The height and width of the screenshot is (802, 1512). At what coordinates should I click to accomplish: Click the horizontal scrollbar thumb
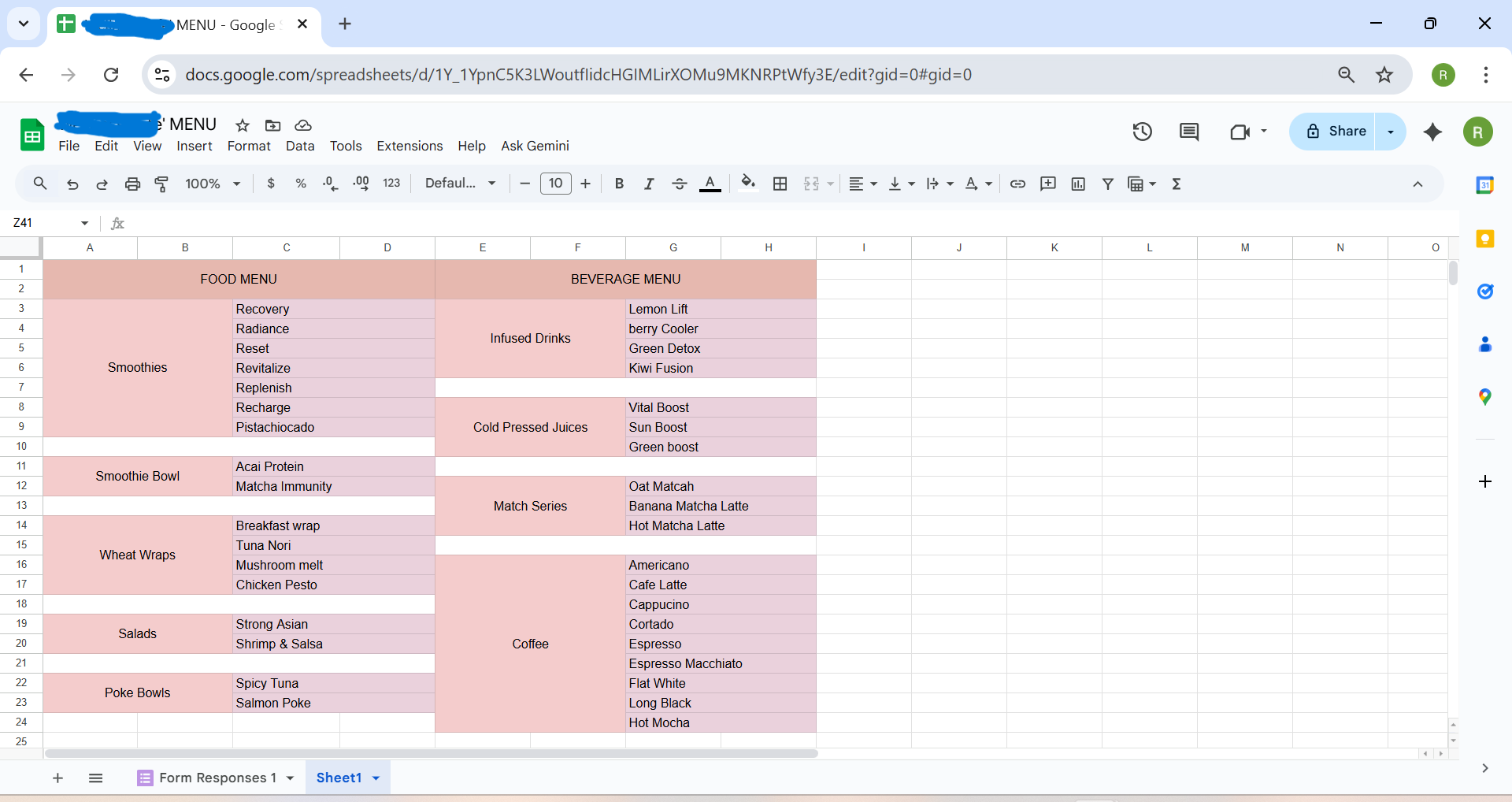(x=432, y=754)
